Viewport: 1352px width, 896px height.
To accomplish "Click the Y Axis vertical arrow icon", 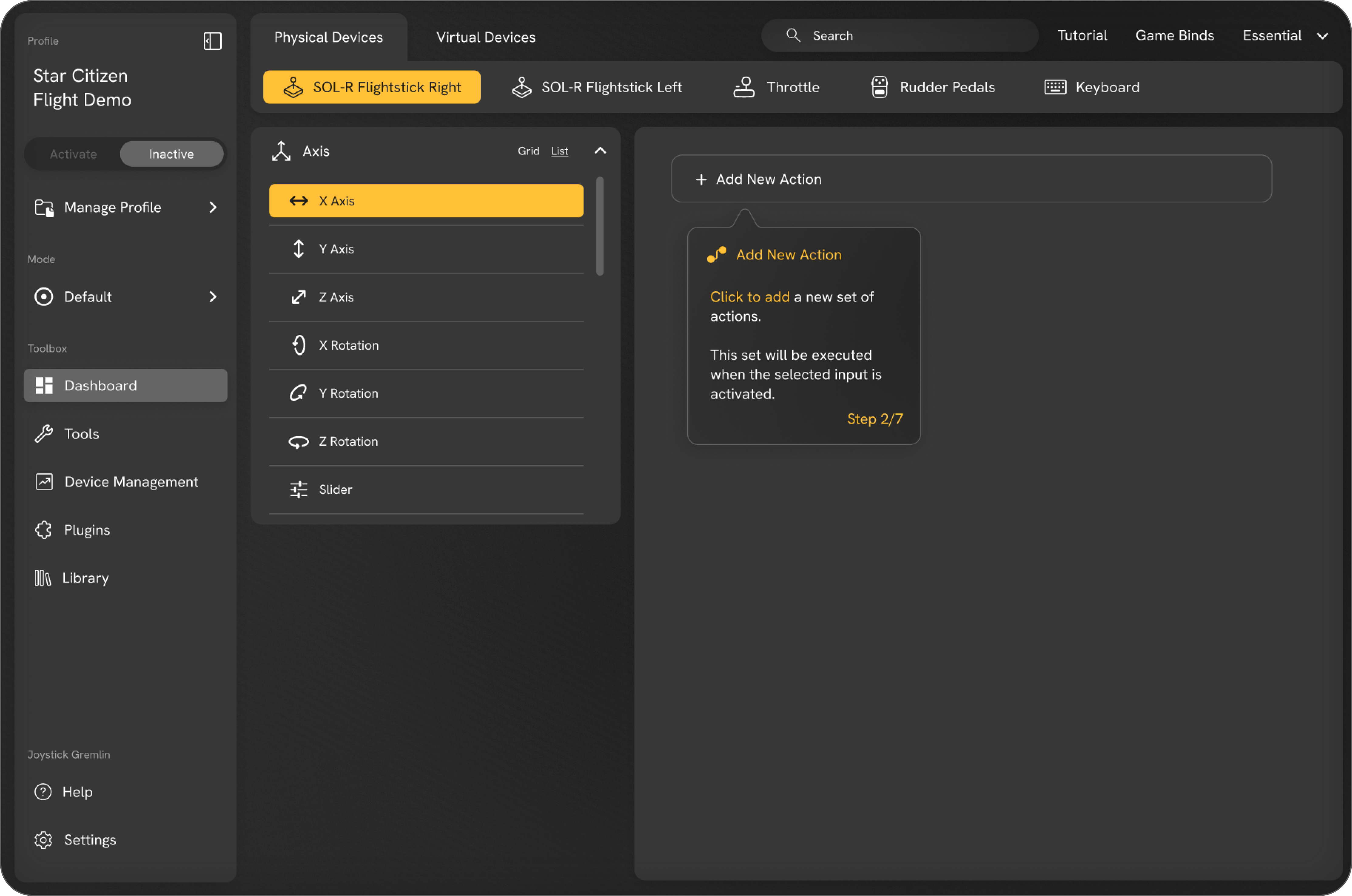I will (x=299, y=249).
